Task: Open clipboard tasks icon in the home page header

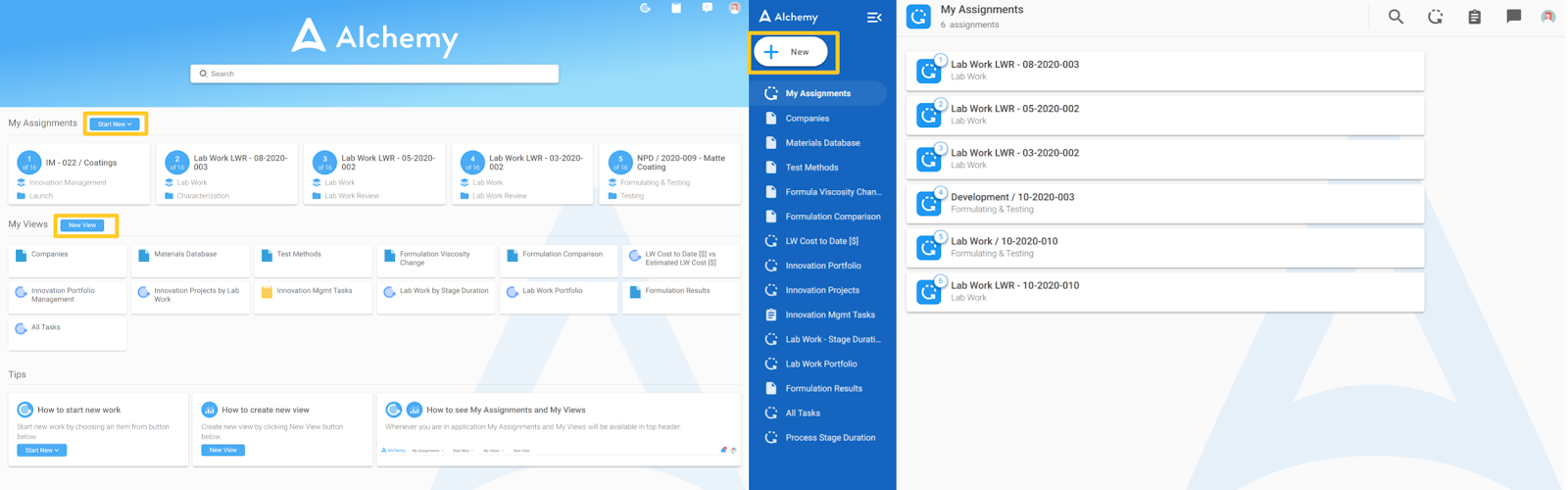Action: coord(676,8)
